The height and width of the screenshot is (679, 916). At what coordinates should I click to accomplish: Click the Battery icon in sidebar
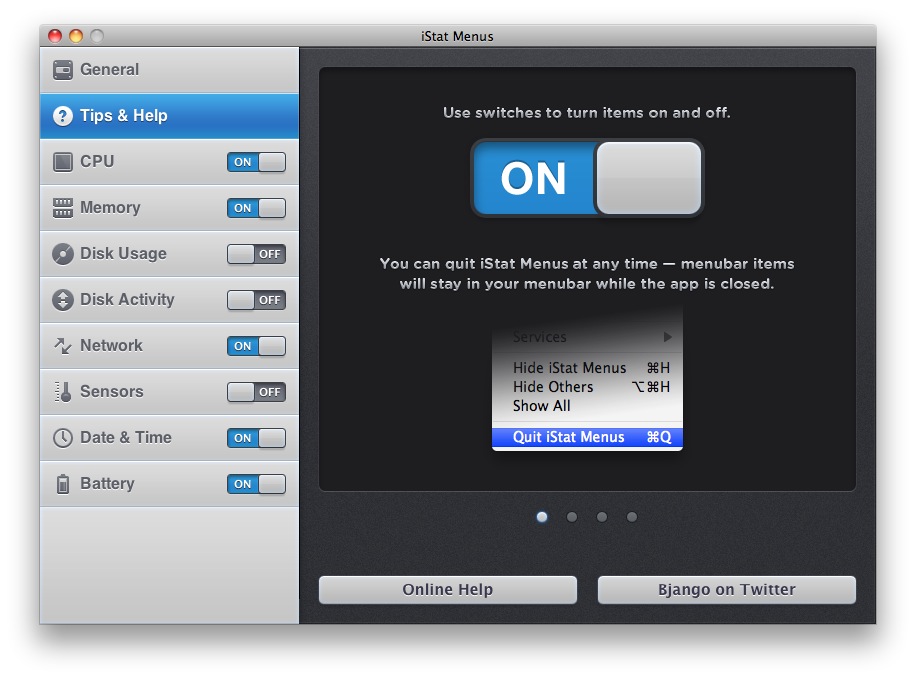pyautogui.click(x=63, y=484)
